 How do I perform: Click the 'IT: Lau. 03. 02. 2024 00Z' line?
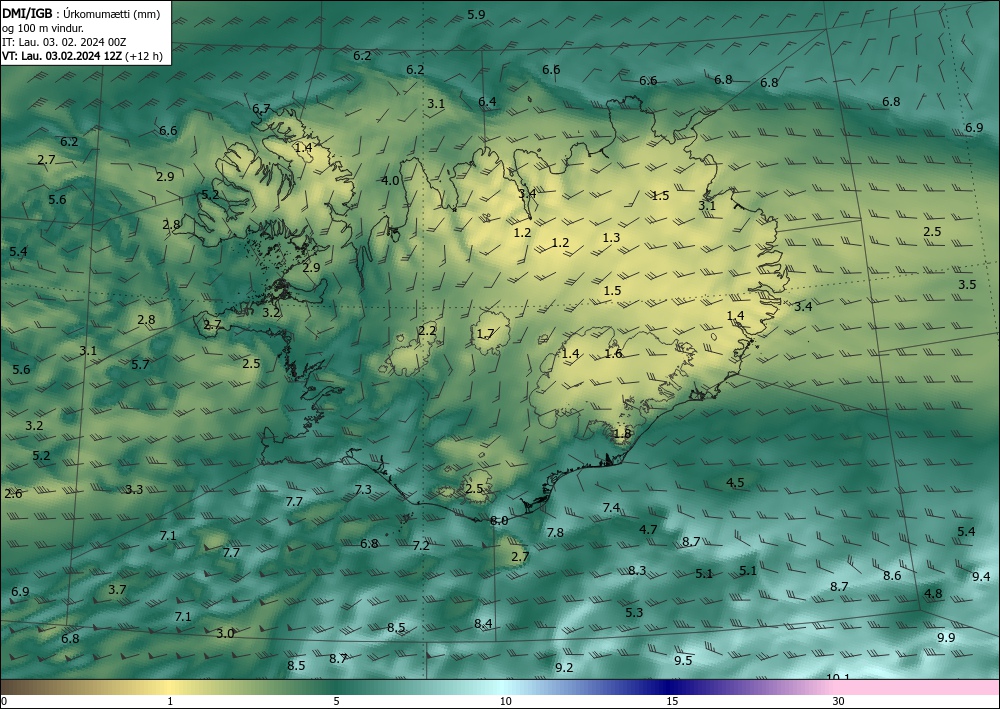click(64, 42)
